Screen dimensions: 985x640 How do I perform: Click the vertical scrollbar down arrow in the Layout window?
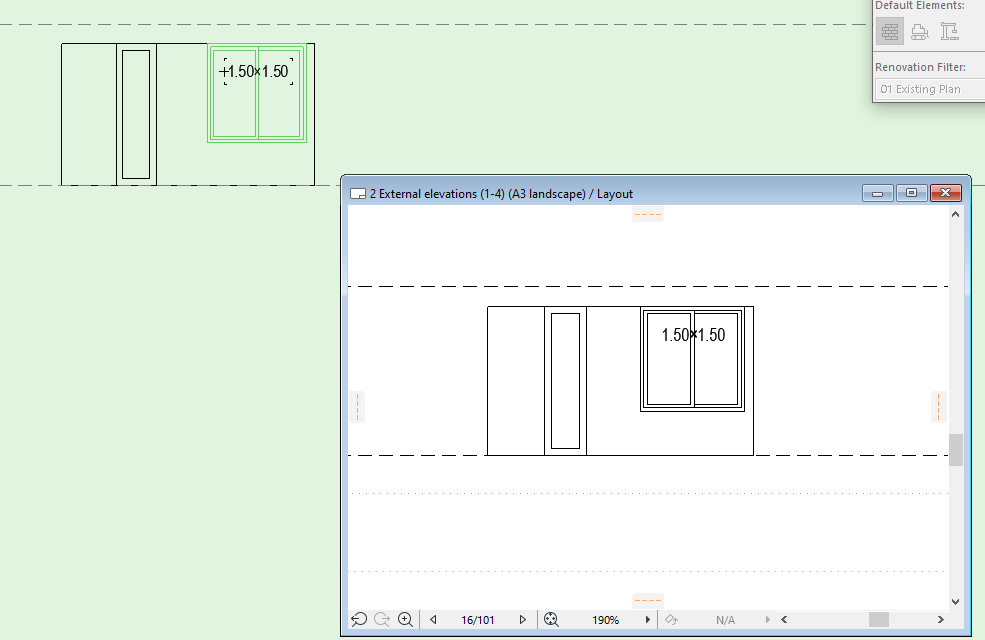[955, 602]
